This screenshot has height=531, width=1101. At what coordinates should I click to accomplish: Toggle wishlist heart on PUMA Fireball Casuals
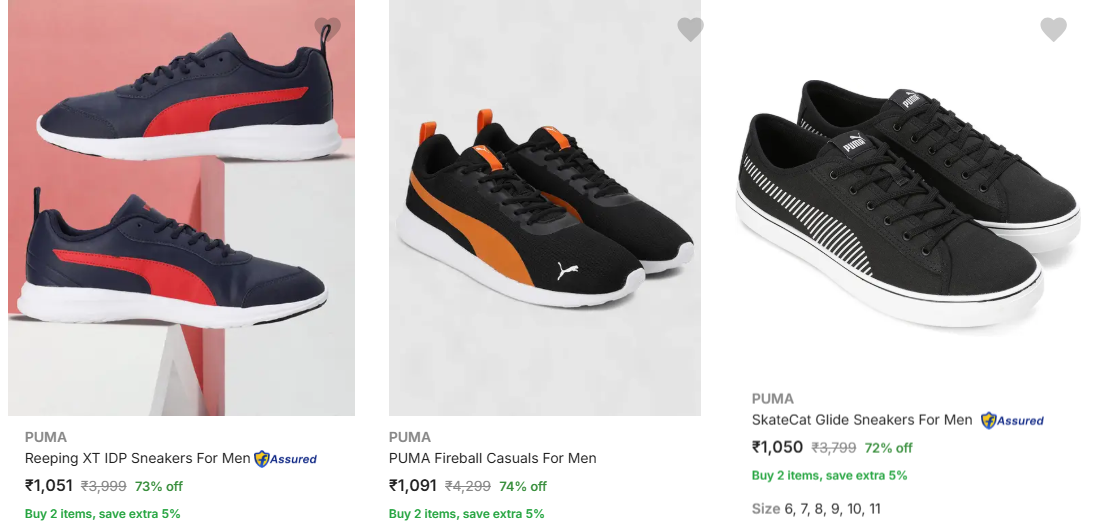click(x=690, y=29)
